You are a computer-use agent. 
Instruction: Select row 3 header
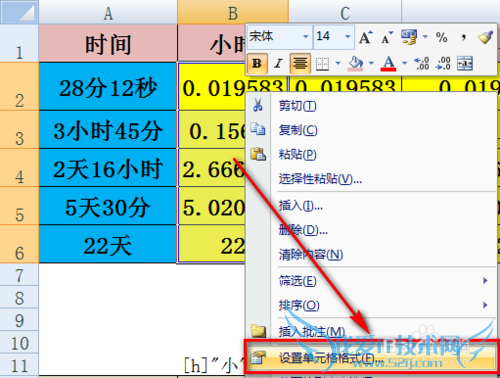point(19,129)
